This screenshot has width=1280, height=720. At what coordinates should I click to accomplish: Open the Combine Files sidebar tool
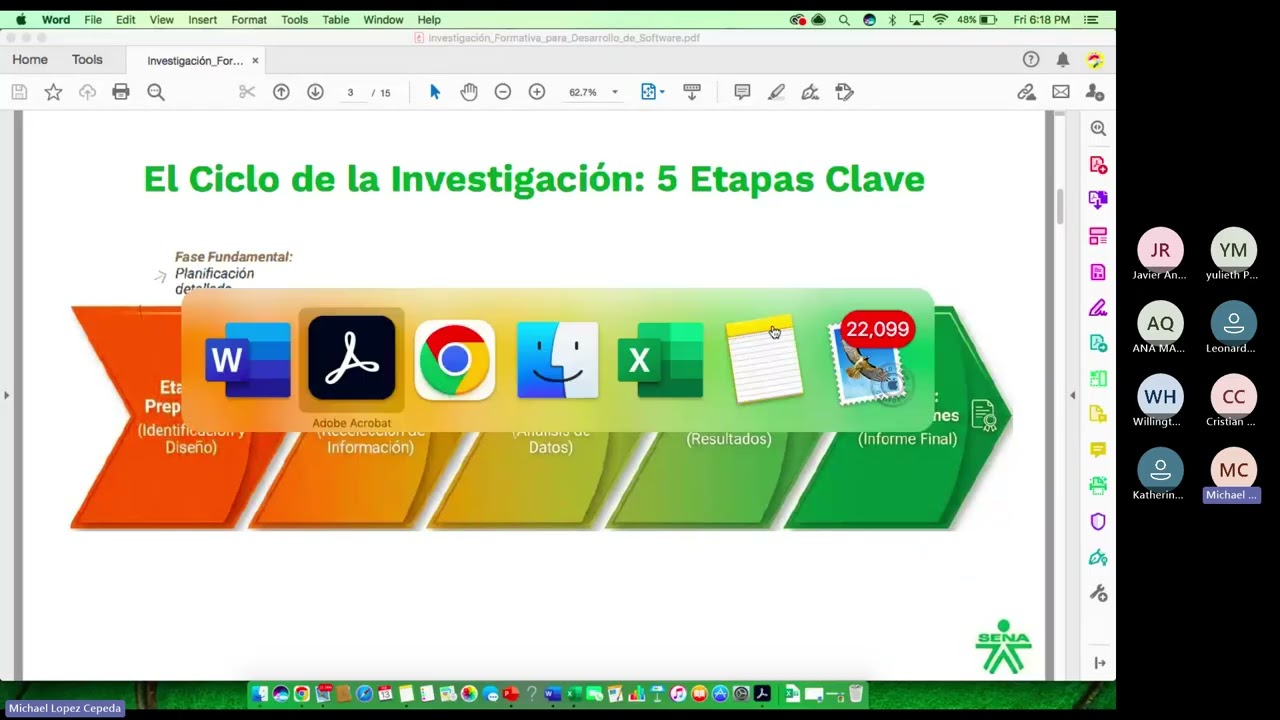tap(1098, 200)
